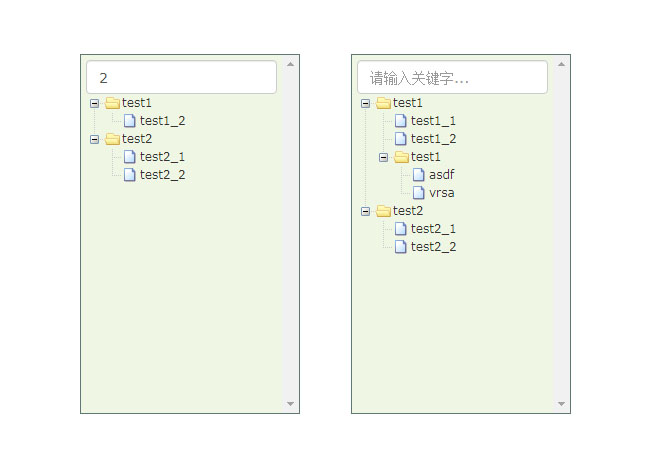Collapse top-level test1 node in right tree
The width and height of the screenshot is (650, 468).
366,103
